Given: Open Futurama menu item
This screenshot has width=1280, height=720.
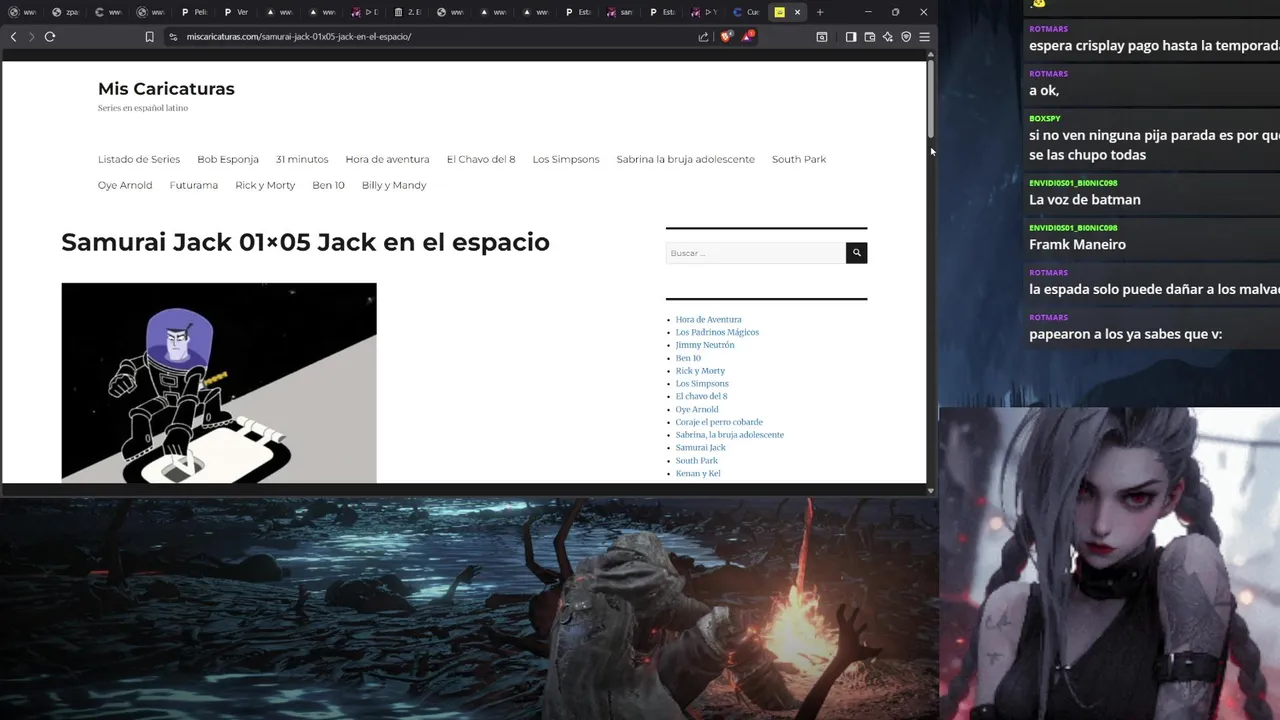Looking at the screenshot, I should (x=194, y=185).
